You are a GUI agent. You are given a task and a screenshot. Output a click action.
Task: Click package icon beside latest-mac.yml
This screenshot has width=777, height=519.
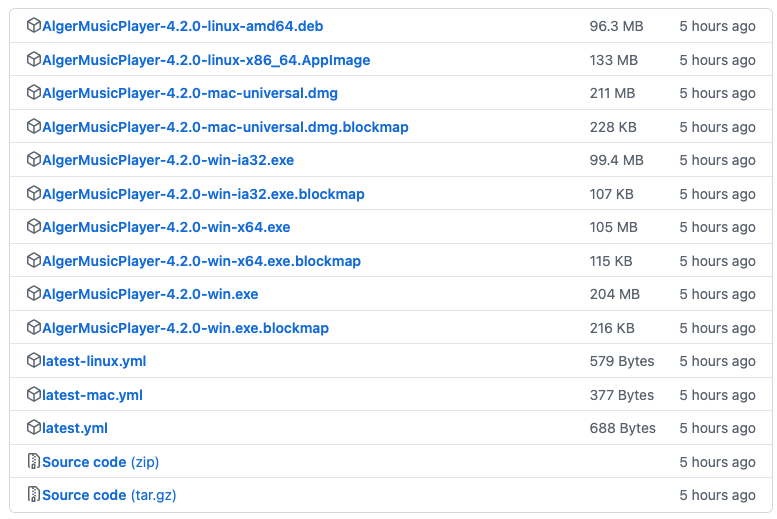(33, 395)
